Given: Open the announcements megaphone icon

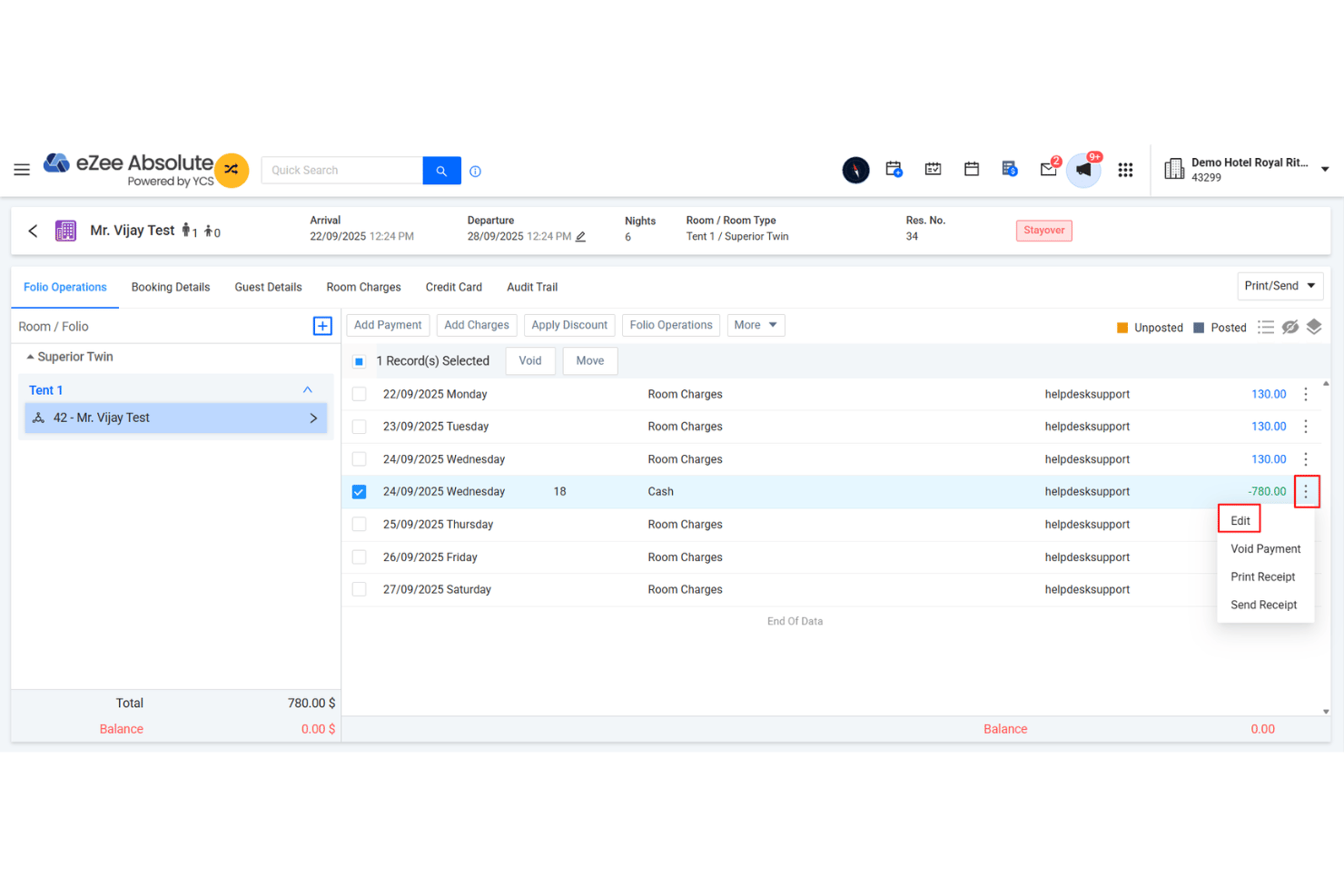Looking at the screenshot, I should [1084, 170].
